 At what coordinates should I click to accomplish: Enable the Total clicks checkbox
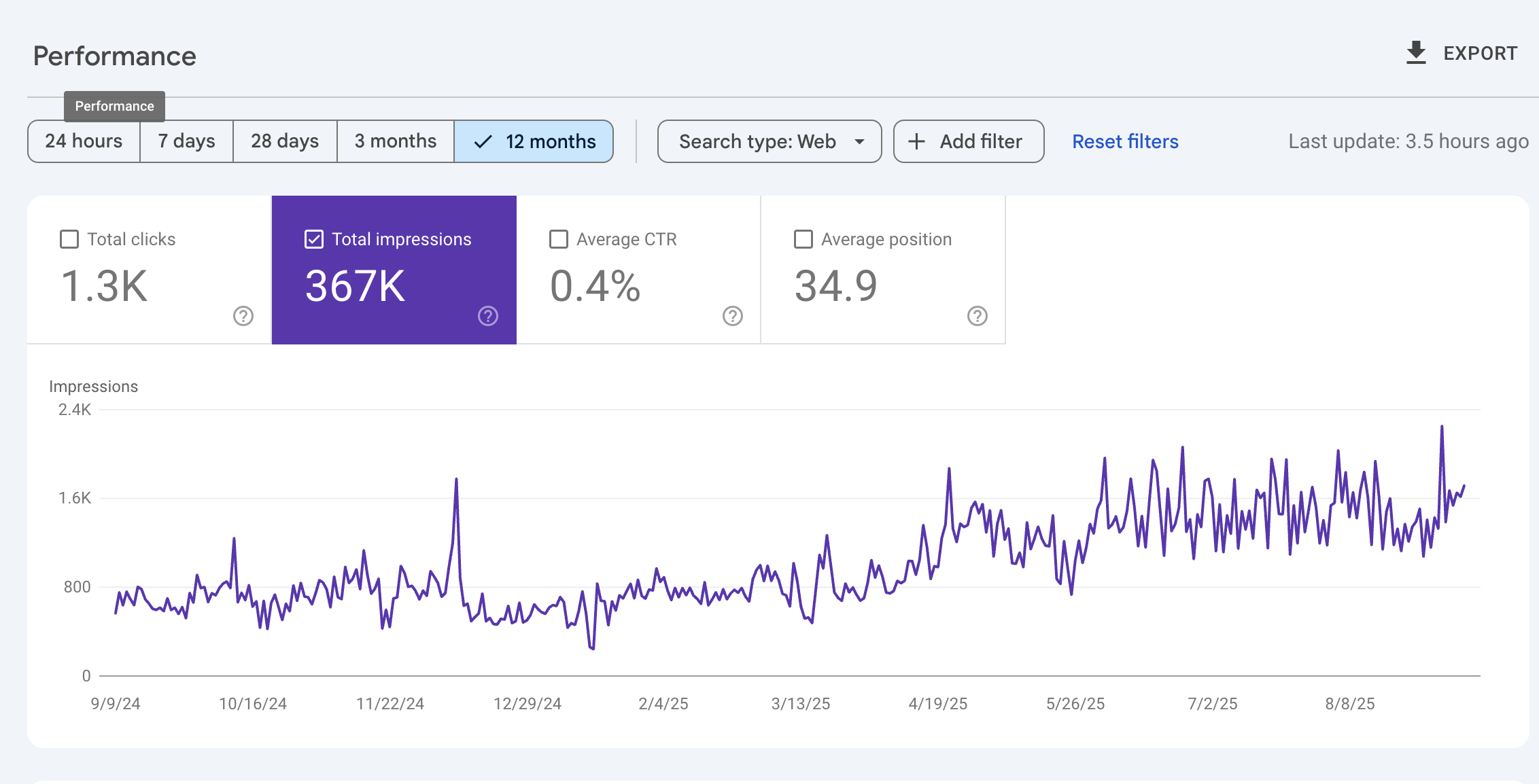click(69, 238)
